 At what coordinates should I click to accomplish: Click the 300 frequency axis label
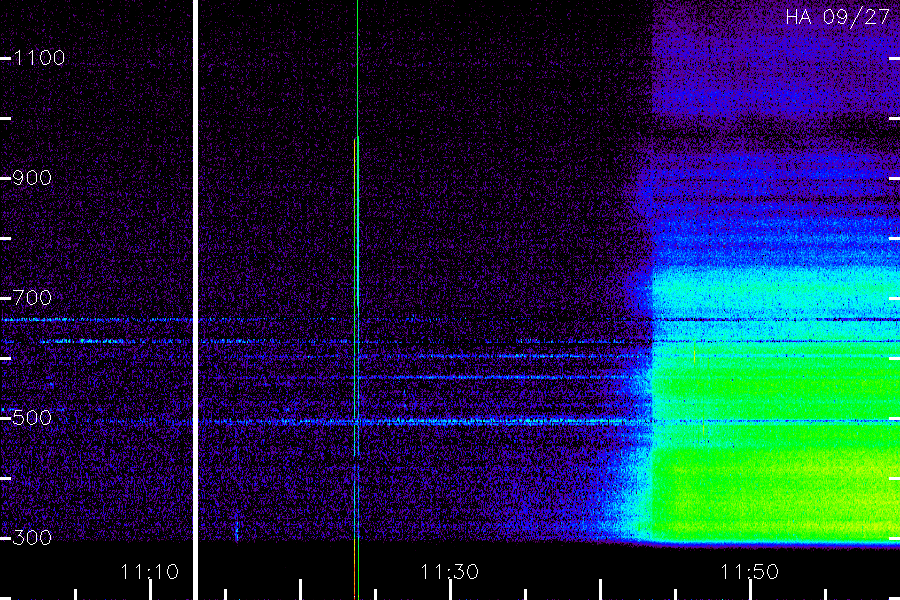[x=32, y=538]
